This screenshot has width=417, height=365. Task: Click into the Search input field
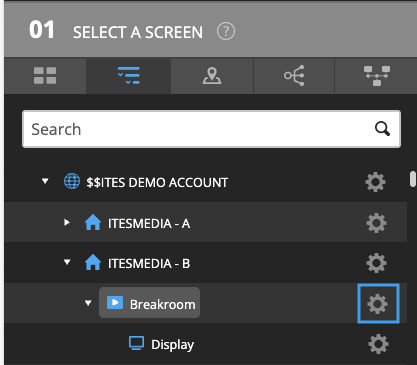point(211,129)
